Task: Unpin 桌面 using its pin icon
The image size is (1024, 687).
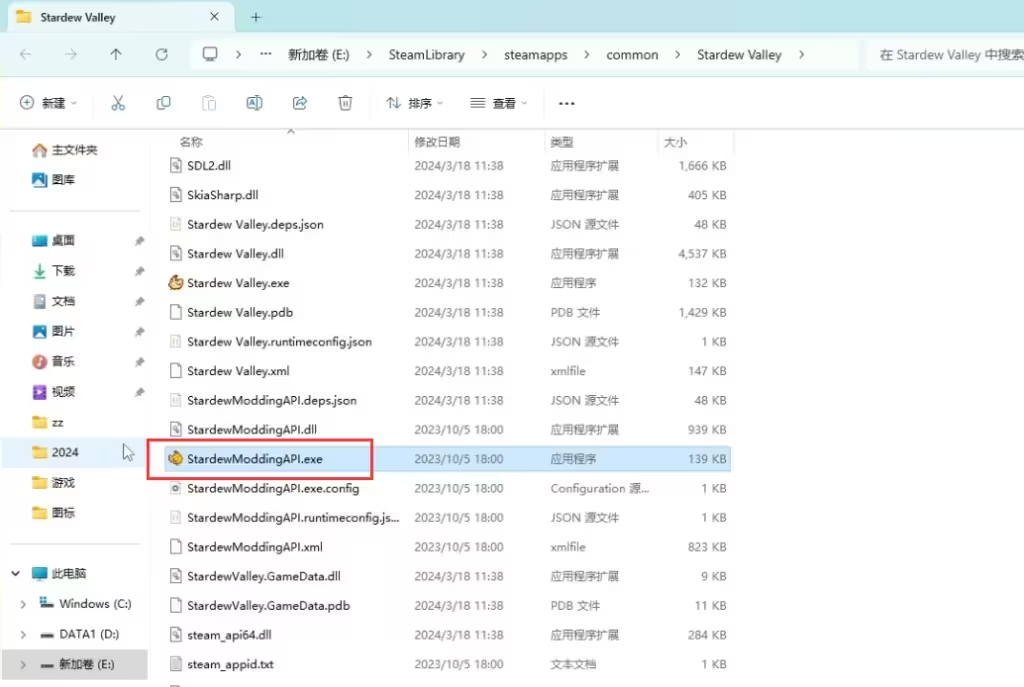Action: 139,241
